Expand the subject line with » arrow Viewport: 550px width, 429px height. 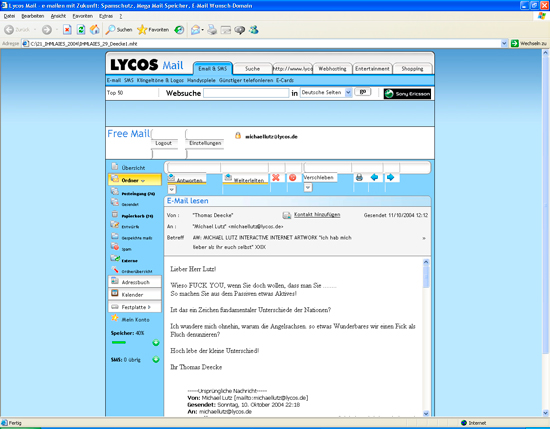(x=424, y=238)
